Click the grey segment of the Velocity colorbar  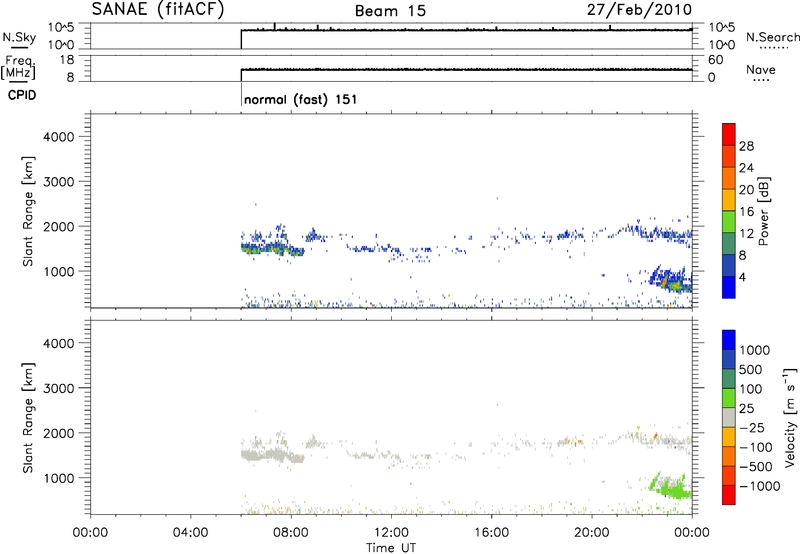(x=729, y=417)
